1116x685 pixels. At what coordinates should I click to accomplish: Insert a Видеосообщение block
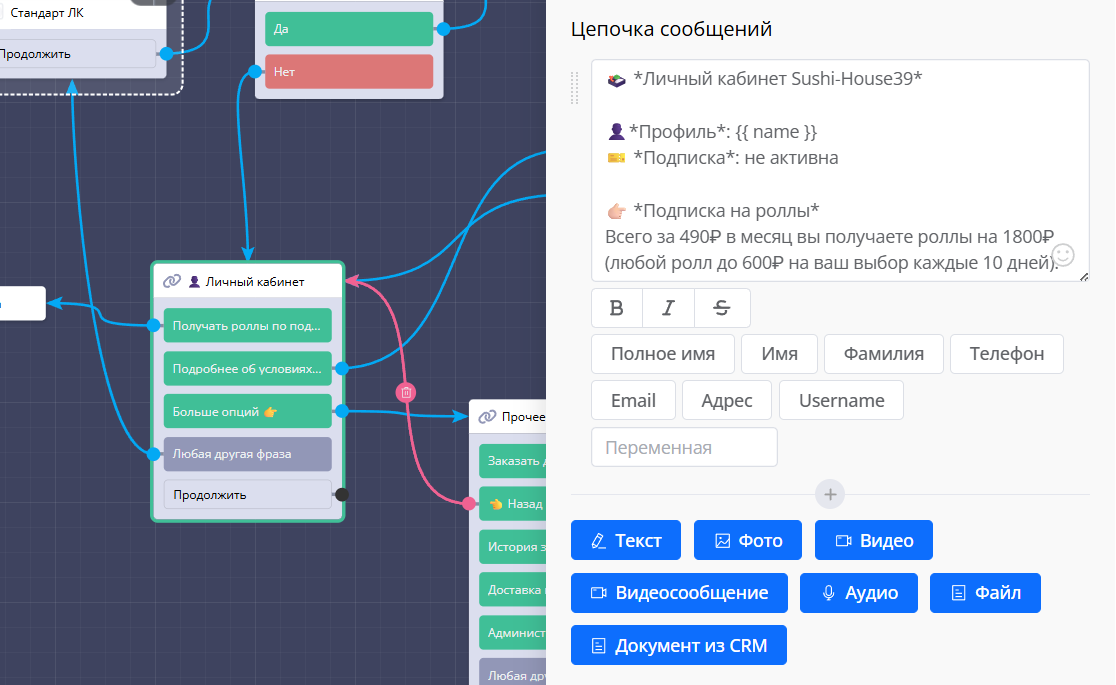(679, 593)
